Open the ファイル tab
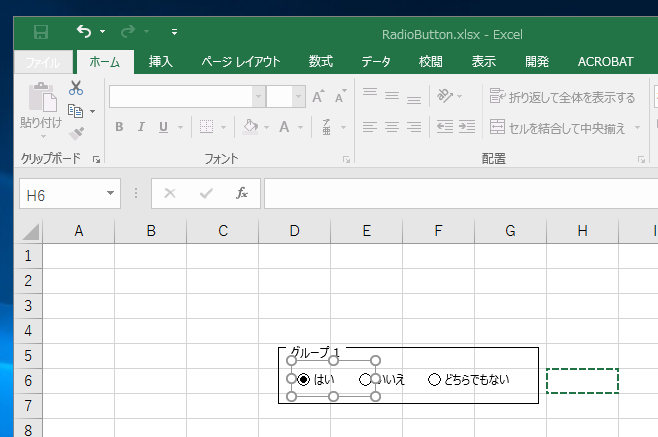Viewport: 658px width, 437px height. (43, 62)
